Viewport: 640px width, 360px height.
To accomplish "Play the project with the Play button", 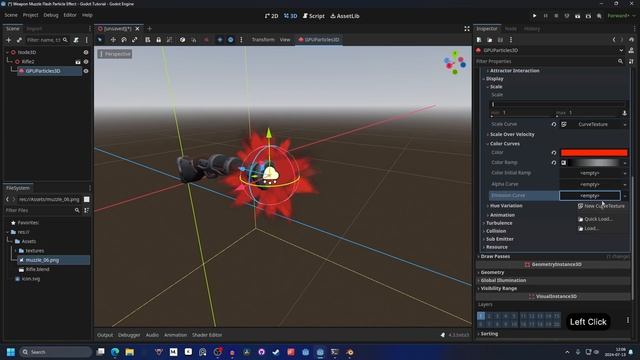I will (534, 16).
